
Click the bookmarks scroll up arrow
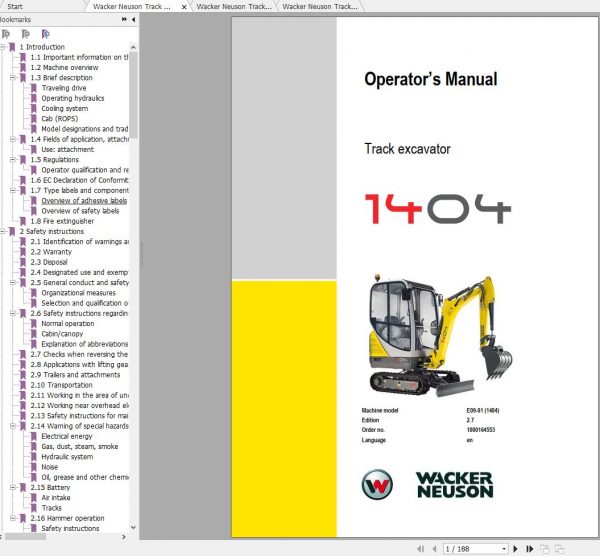(133, 47)
